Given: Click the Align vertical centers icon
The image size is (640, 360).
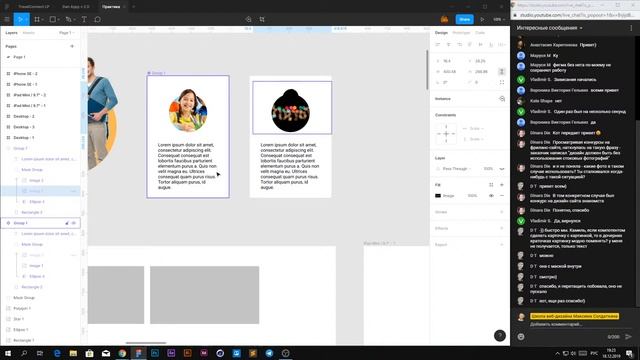Looking at the screenshot, I should [x=480, y=44].
